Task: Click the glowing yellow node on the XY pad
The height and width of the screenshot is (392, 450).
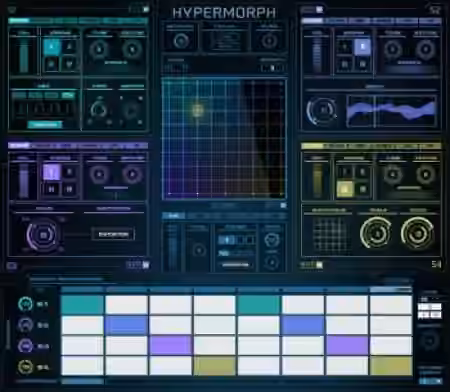Action: tap(198, 110)
